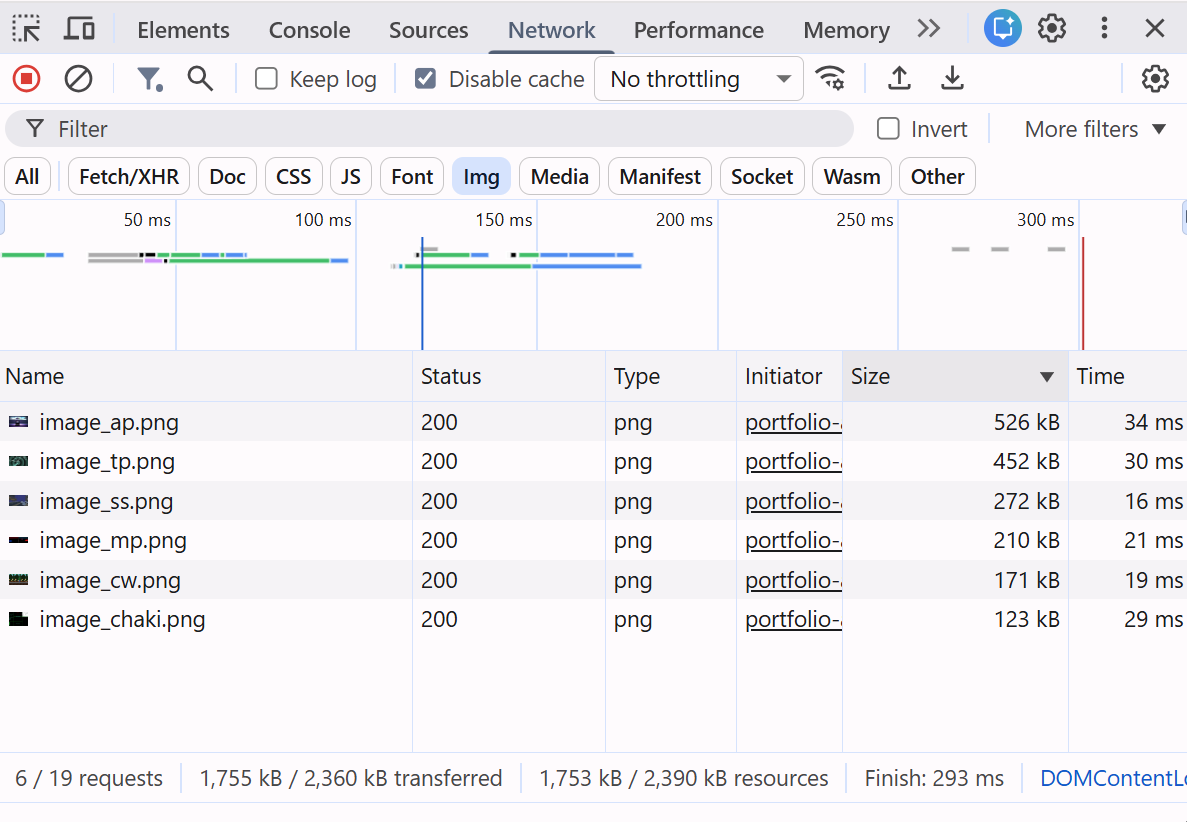Image resolution: width=1187 pixels, height=822 pixels.
Task: Open the Sources tab
Action: tap(428, 30)
